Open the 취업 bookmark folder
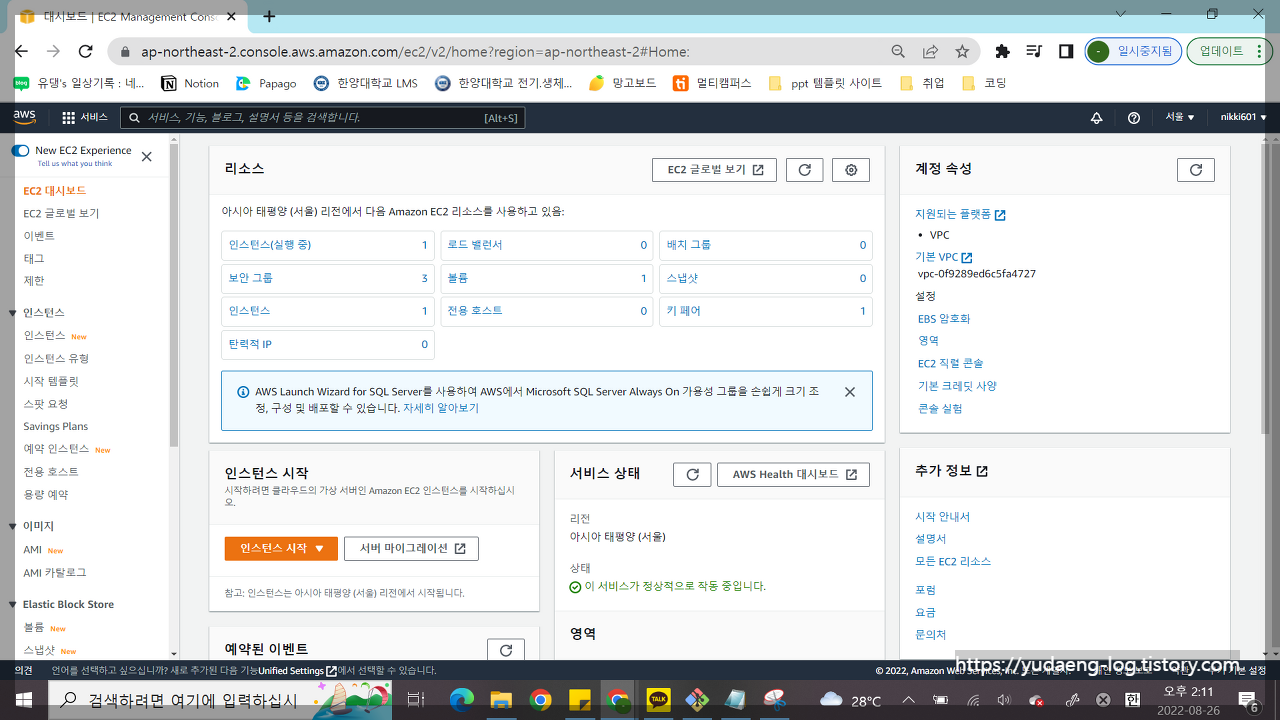The width and height of the screenshot is (1280, 720). 921,83
